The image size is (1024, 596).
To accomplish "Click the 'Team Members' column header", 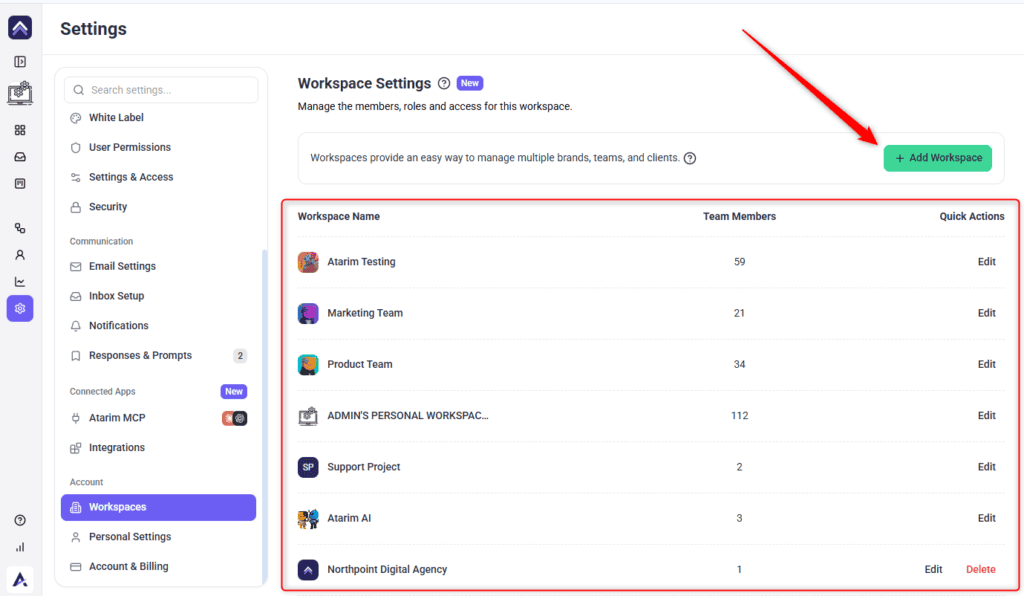I will [x=739, y=217].
